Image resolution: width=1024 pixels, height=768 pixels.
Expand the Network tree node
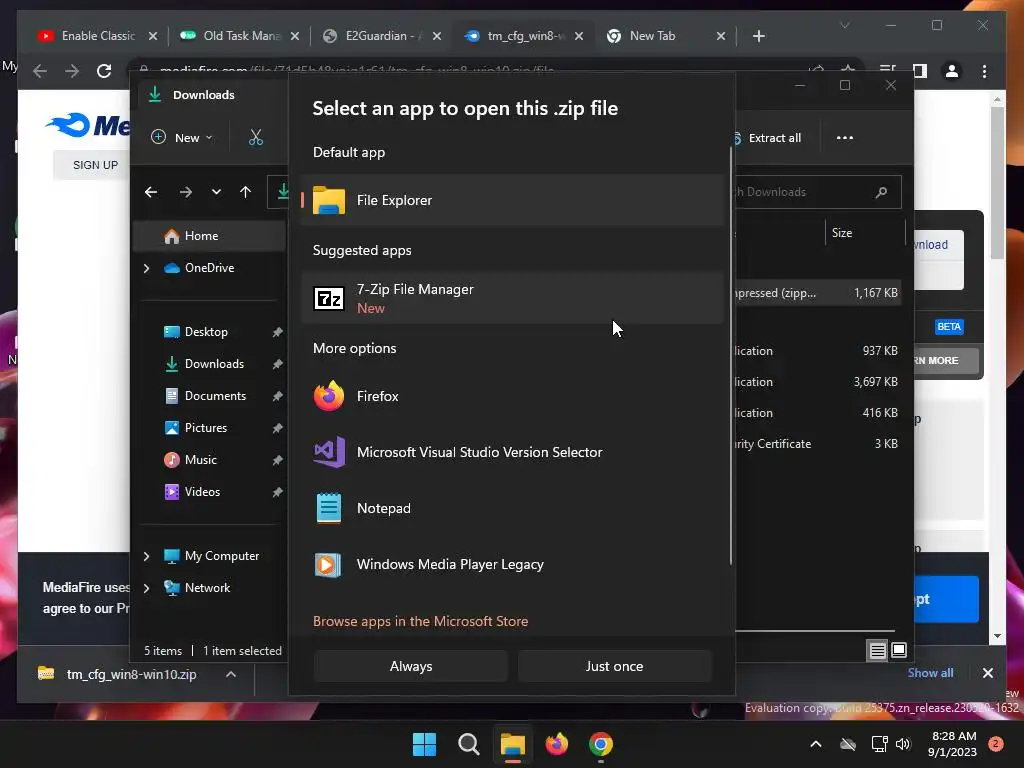pos(146,588)
